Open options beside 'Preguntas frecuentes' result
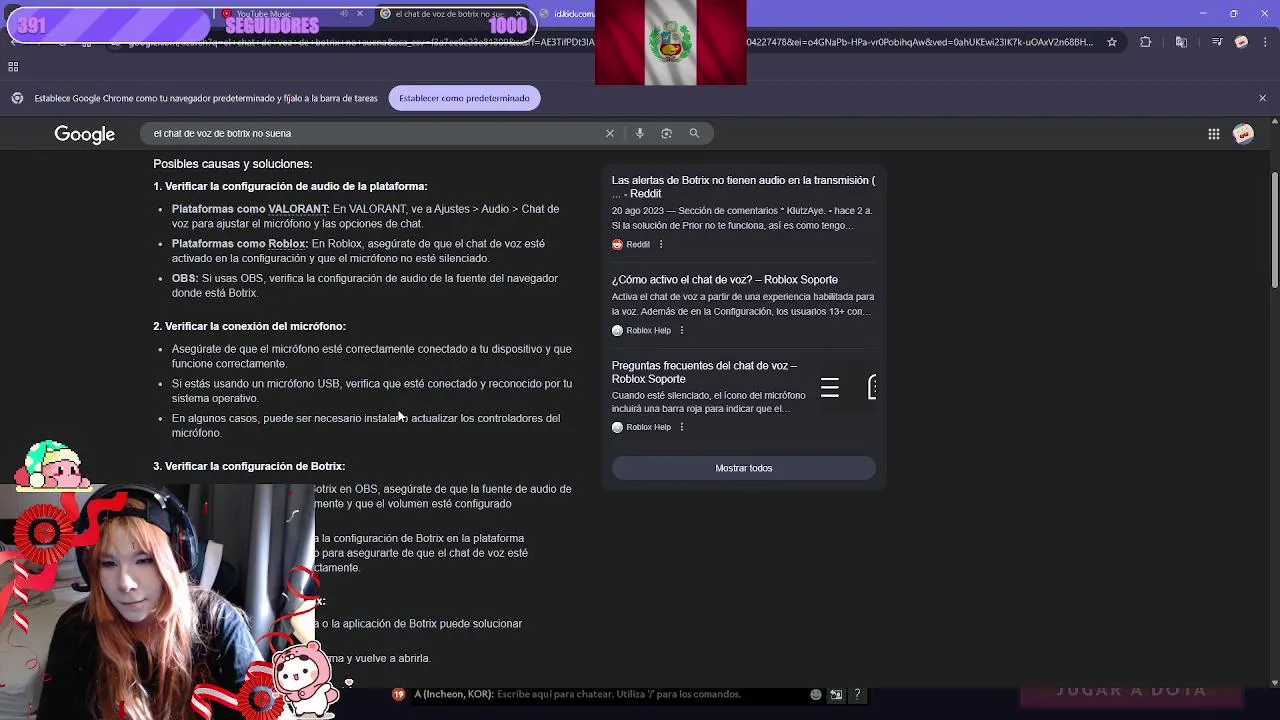The width and height of the screenshot is (1280, 720). click(682, 427)
